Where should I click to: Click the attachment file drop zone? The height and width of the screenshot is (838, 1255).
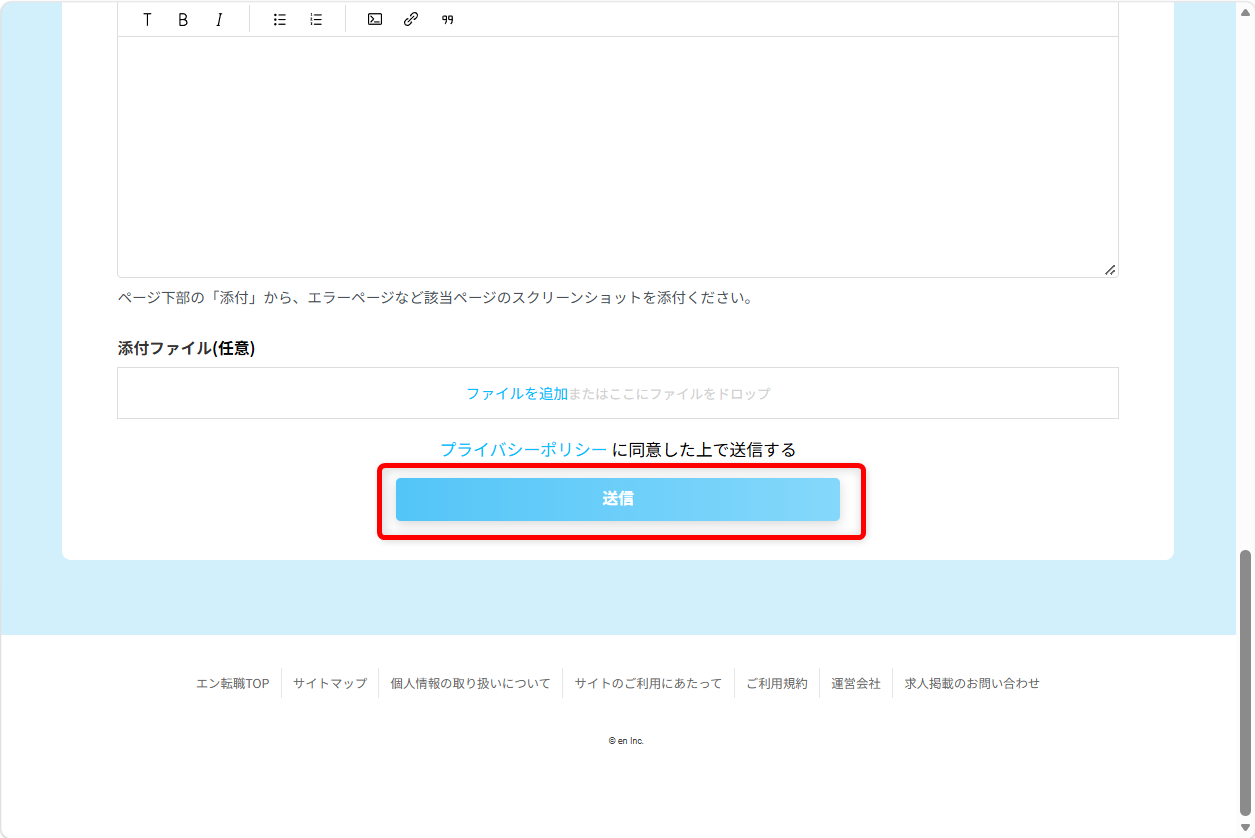pyautogui.click(x=617, y=393)
